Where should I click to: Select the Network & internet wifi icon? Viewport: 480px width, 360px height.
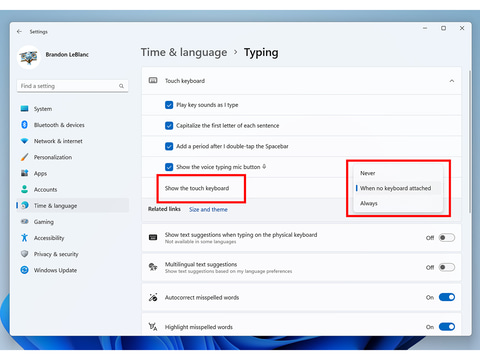point(25,141)
